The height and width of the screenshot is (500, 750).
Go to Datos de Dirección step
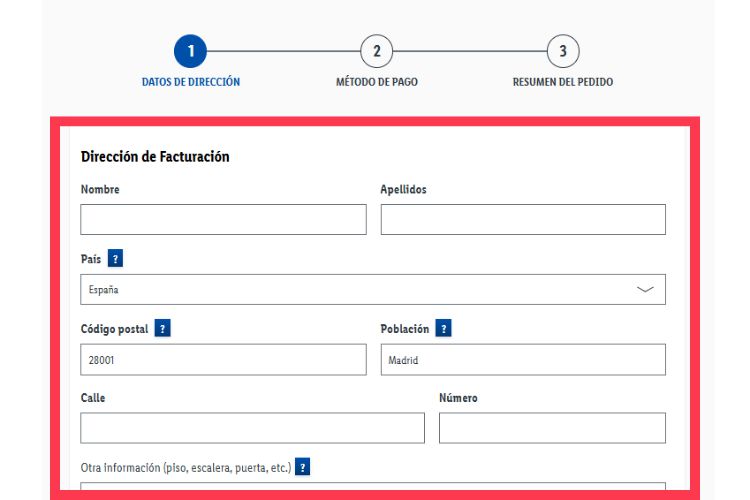(x=191, y=82)
